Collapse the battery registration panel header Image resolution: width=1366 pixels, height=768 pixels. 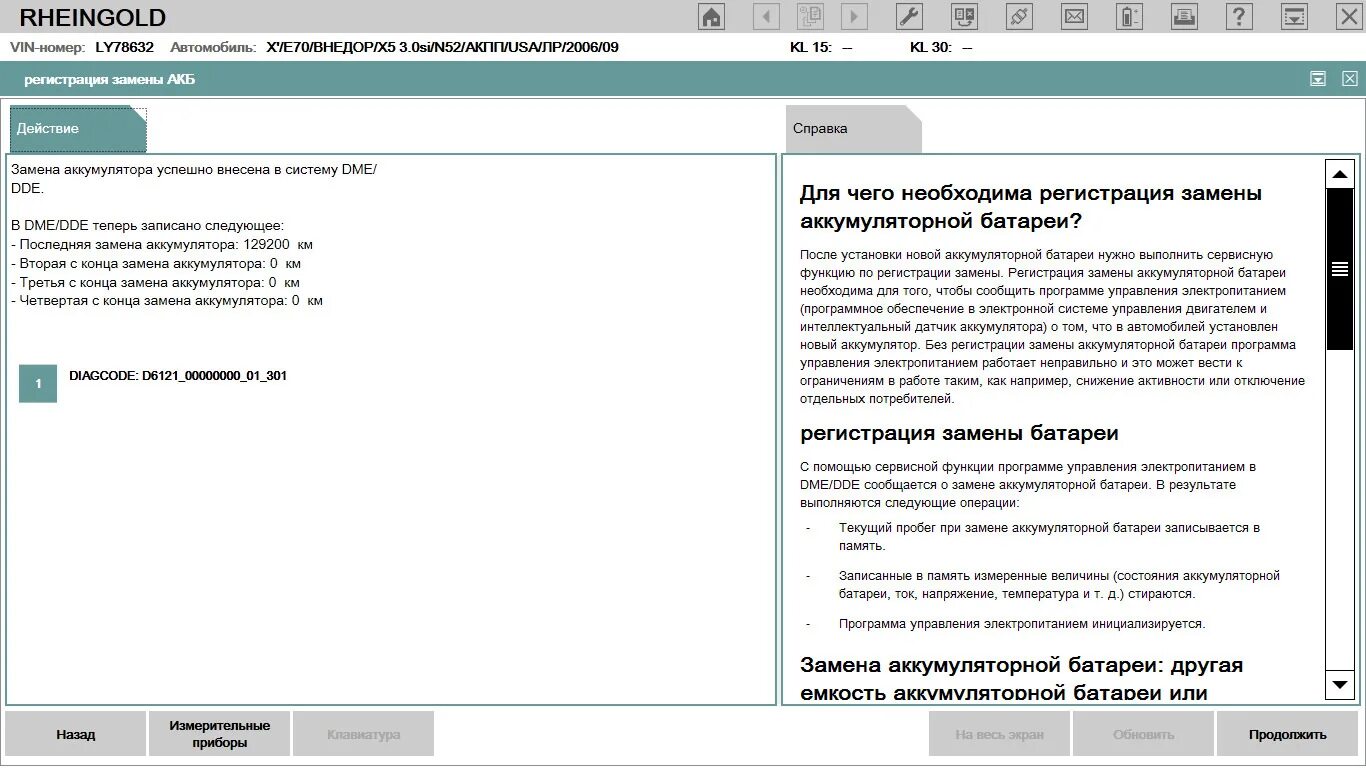pos(1318,79)
